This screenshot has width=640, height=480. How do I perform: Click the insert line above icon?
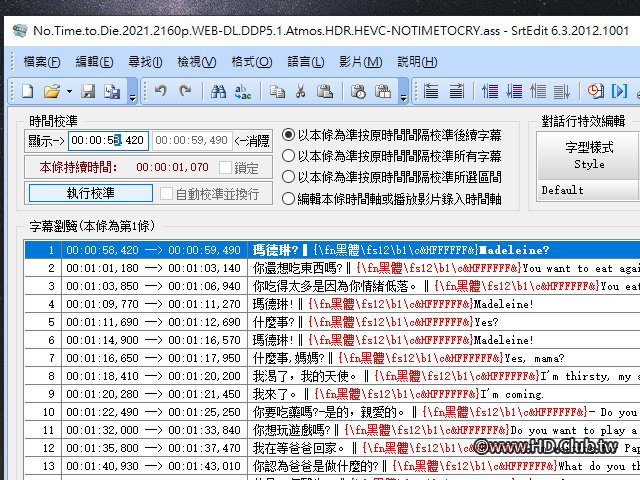point(431,91)
